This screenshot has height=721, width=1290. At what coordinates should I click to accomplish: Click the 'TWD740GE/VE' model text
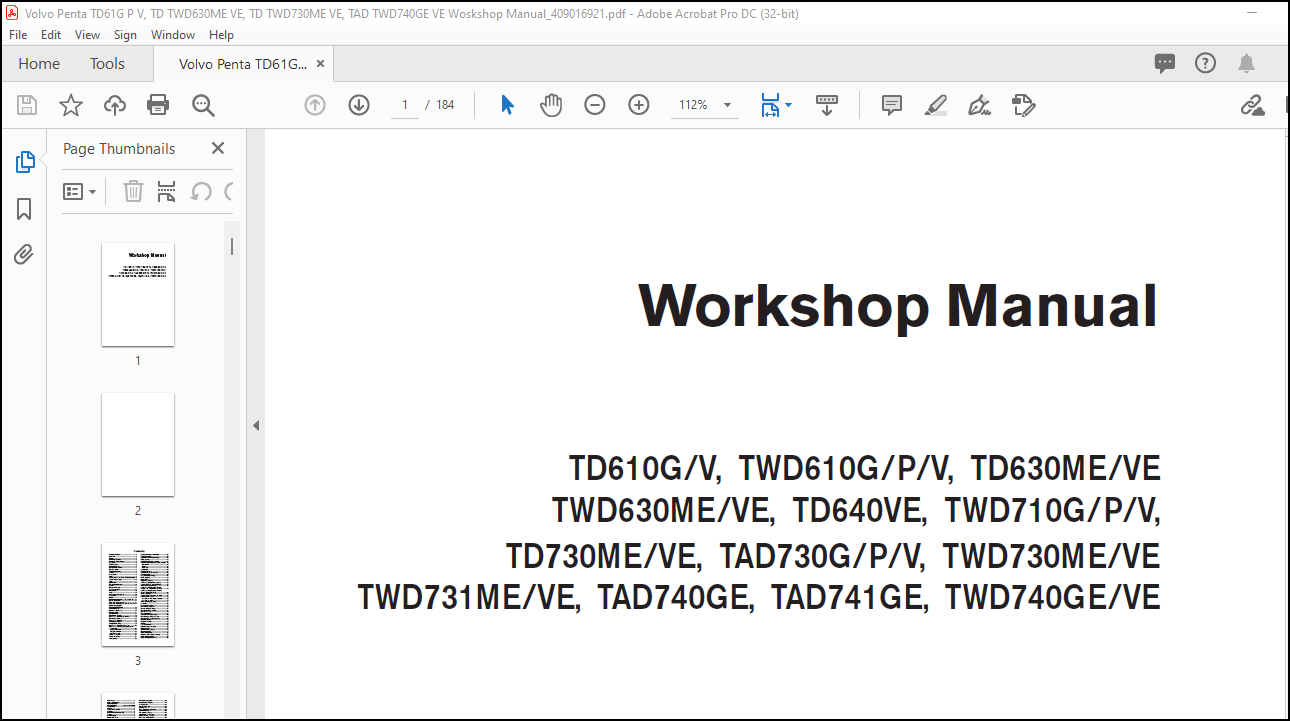[x=1053, y=598]
